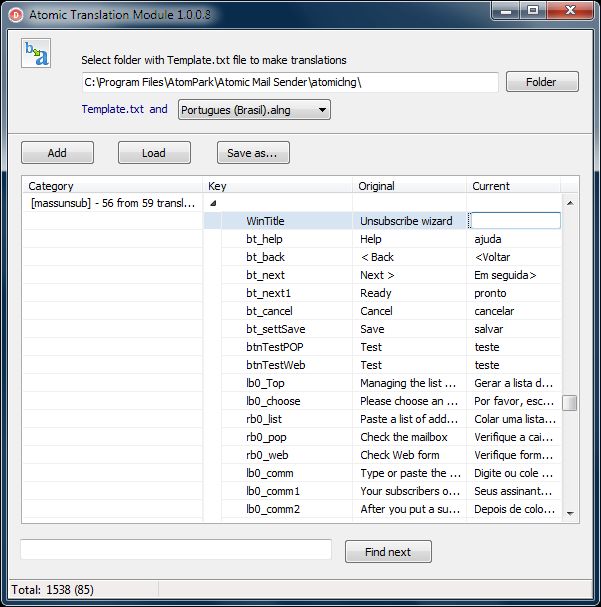Viewport: 601px width, 607px height.
Task: Click the Category column header
Action: click(x=113, y=186)
